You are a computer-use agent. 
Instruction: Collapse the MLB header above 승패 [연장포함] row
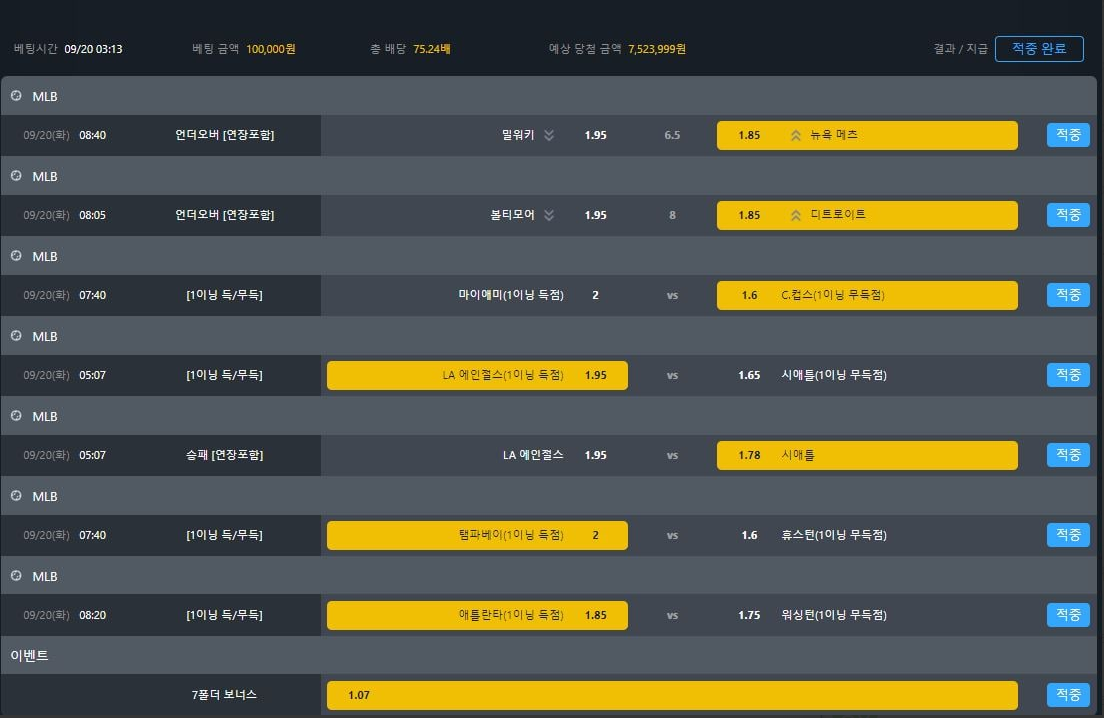(x=45, y=416)
